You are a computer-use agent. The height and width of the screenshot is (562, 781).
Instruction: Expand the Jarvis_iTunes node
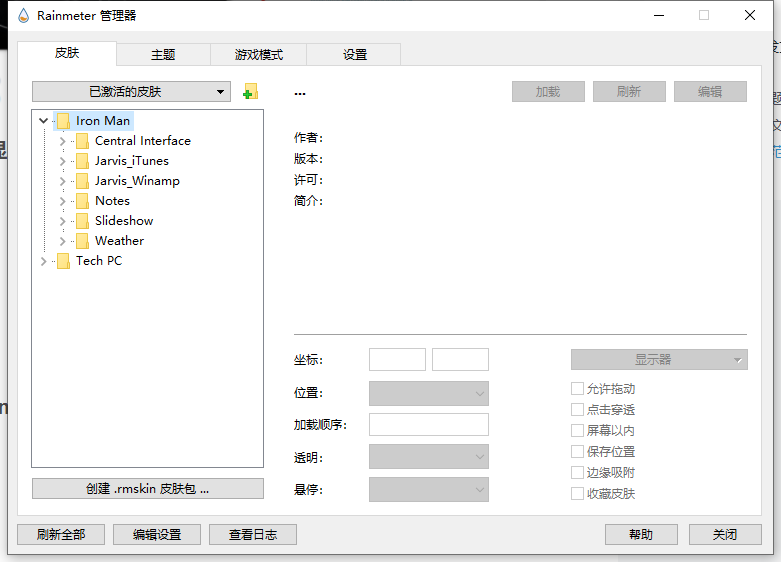pyautogui.click(x=62, y=161)
